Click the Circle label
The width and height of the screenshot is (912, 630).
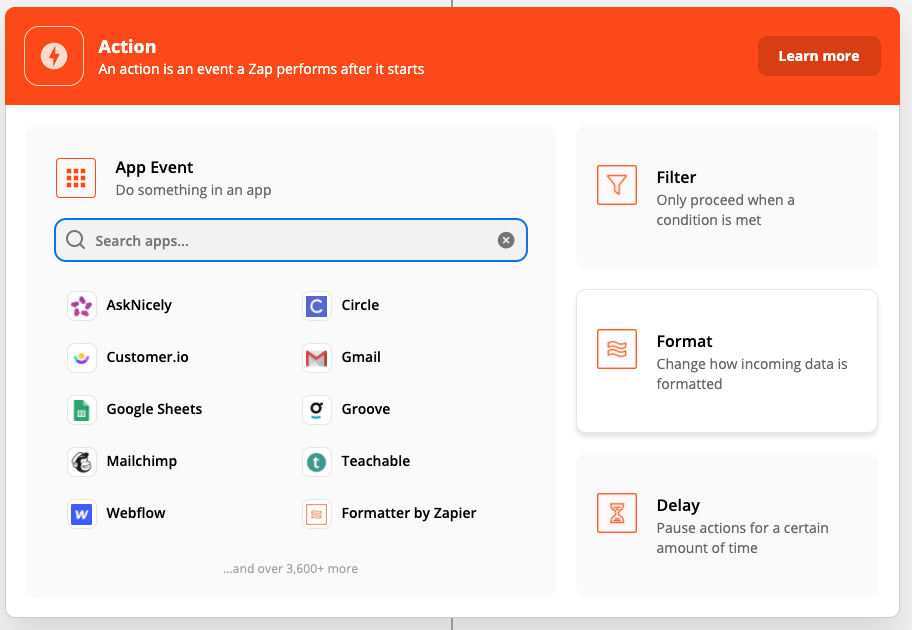360,305
